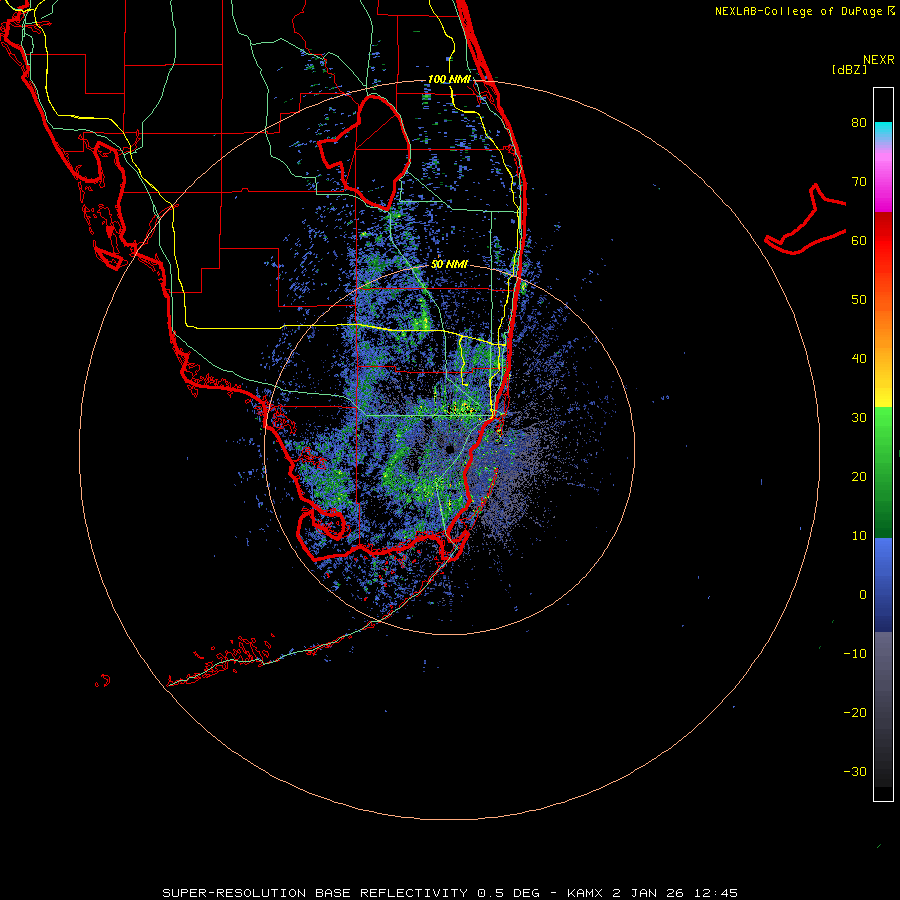Click the 0 dBZ scale label

point(863,595)
